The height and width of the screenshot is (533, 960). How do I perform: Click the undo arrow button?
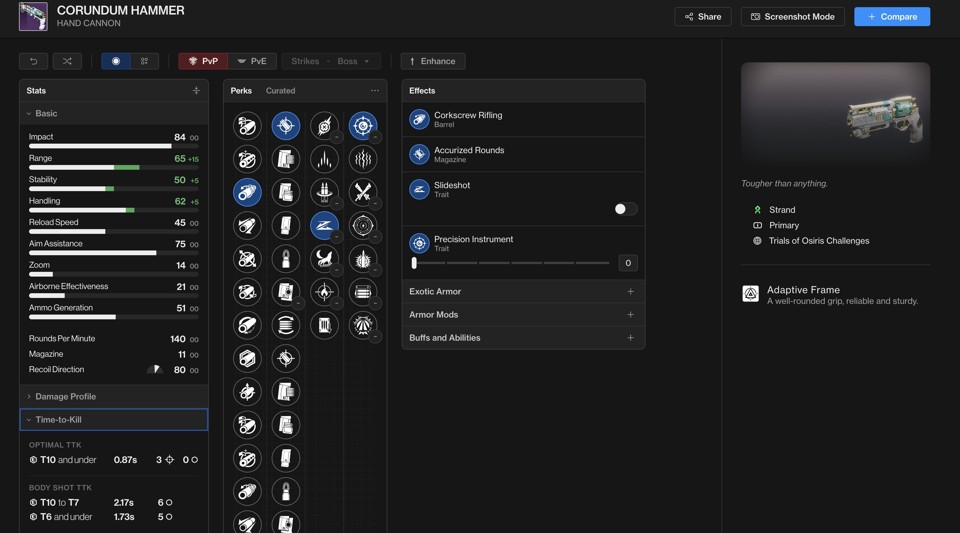click(34, 61)
